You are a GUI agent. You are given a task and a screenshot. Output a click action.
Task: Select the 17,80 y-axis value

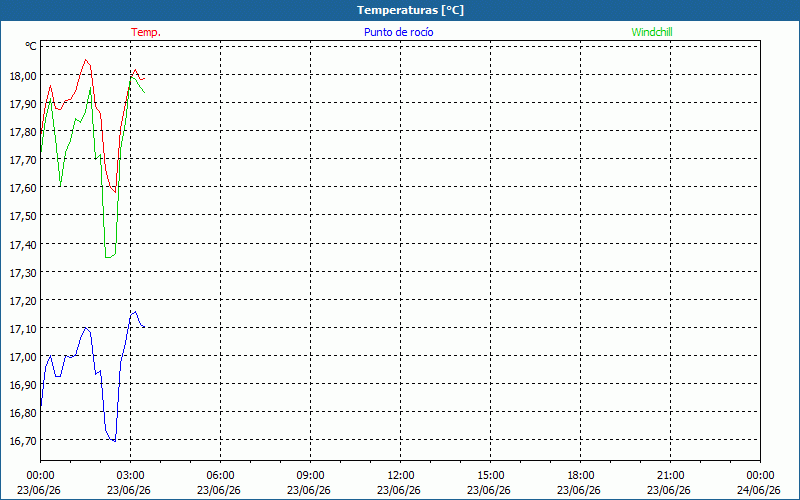[x=23, y=132]
